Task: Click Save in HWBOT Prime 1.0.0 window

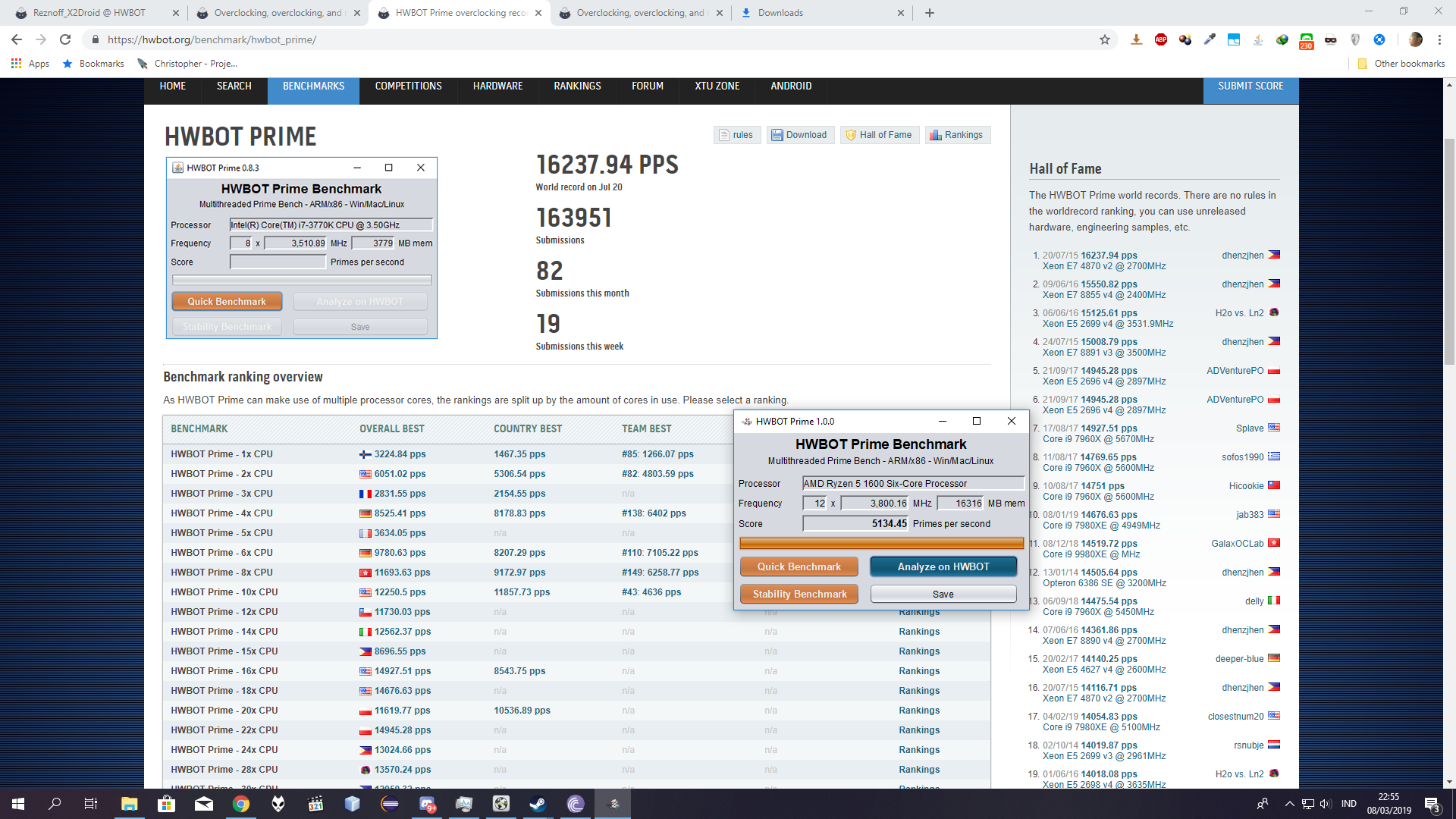Action: click(943, 595)
